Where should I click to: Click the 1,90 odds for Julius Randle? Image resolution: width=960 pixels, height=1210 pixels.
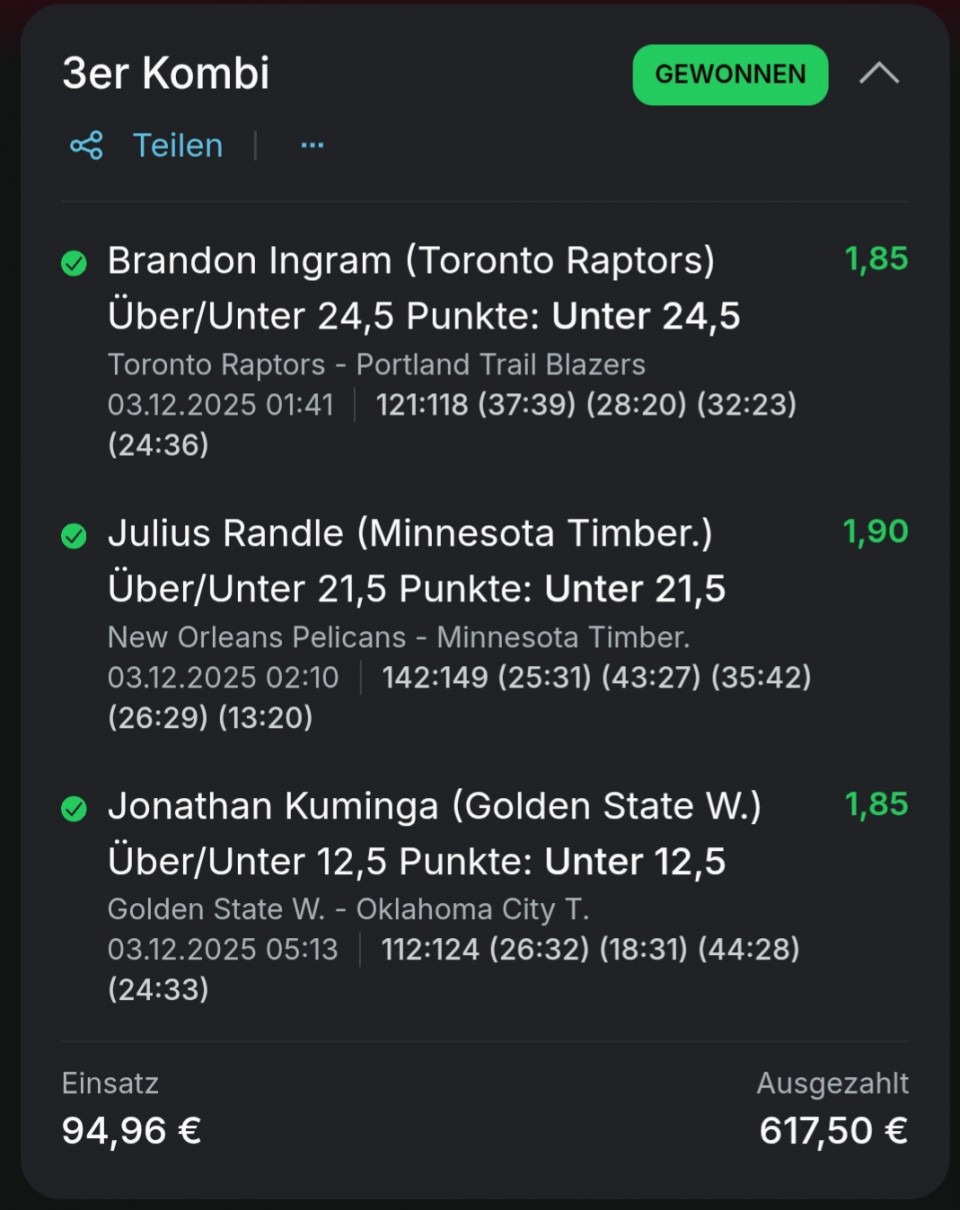pos(876,532)
